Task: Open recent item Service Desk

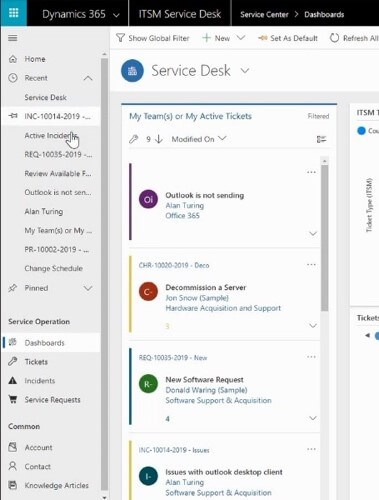Action: 45,97
